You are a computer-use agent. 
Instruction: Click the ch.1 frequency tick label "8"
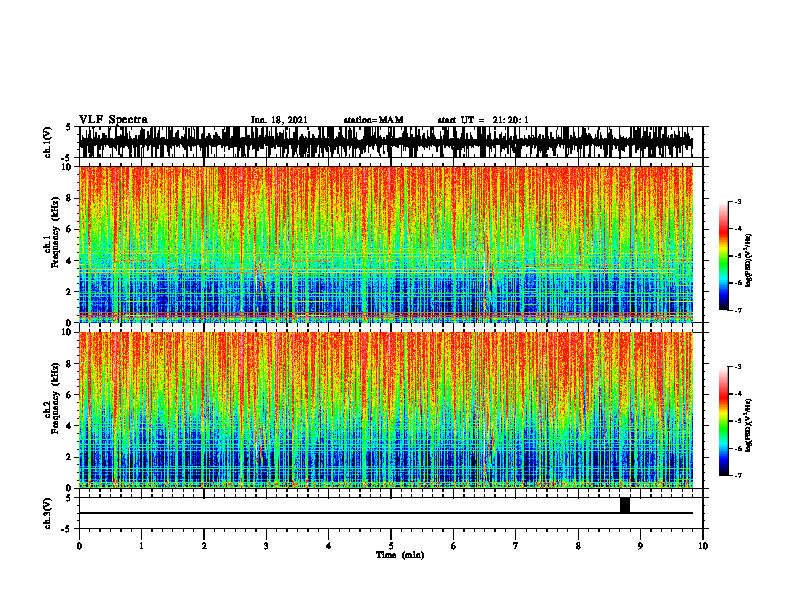pyautogui.click(x=70, y=198)
